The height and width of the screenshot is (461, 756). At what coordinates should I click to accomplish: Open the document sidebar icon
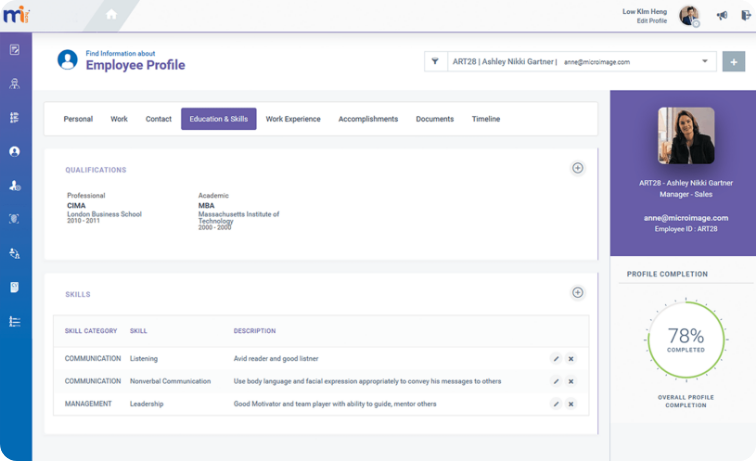point(14,287)
